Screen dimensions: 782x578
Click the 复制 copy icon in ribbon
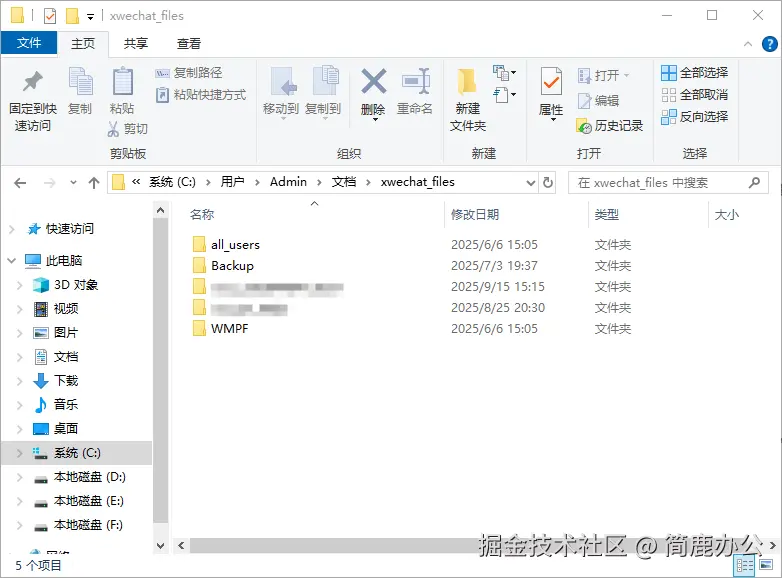point(80,81)
